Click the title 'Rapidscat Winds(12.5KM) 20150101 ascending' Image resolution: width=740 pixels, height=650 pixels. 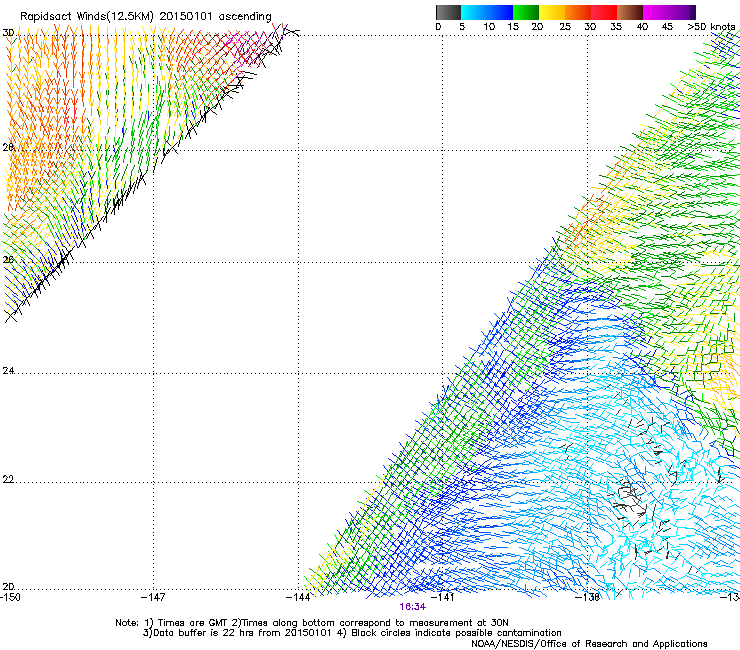point(146,16)
